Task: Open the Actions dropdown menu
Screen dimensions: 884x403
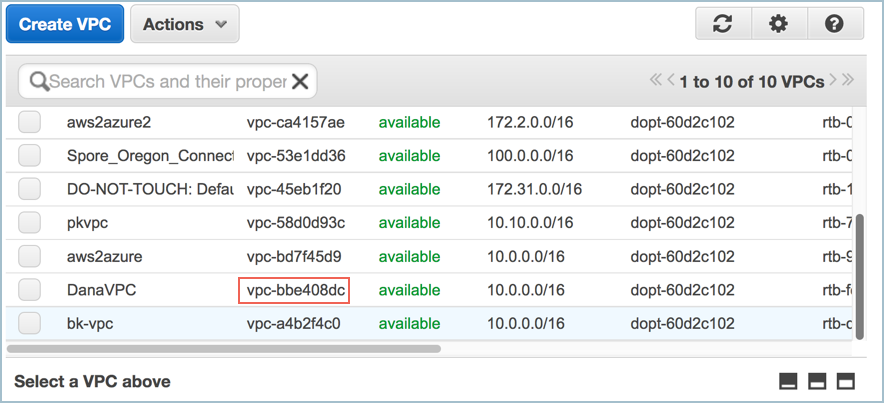Action: pyautogui.click(x=184, y=24)
